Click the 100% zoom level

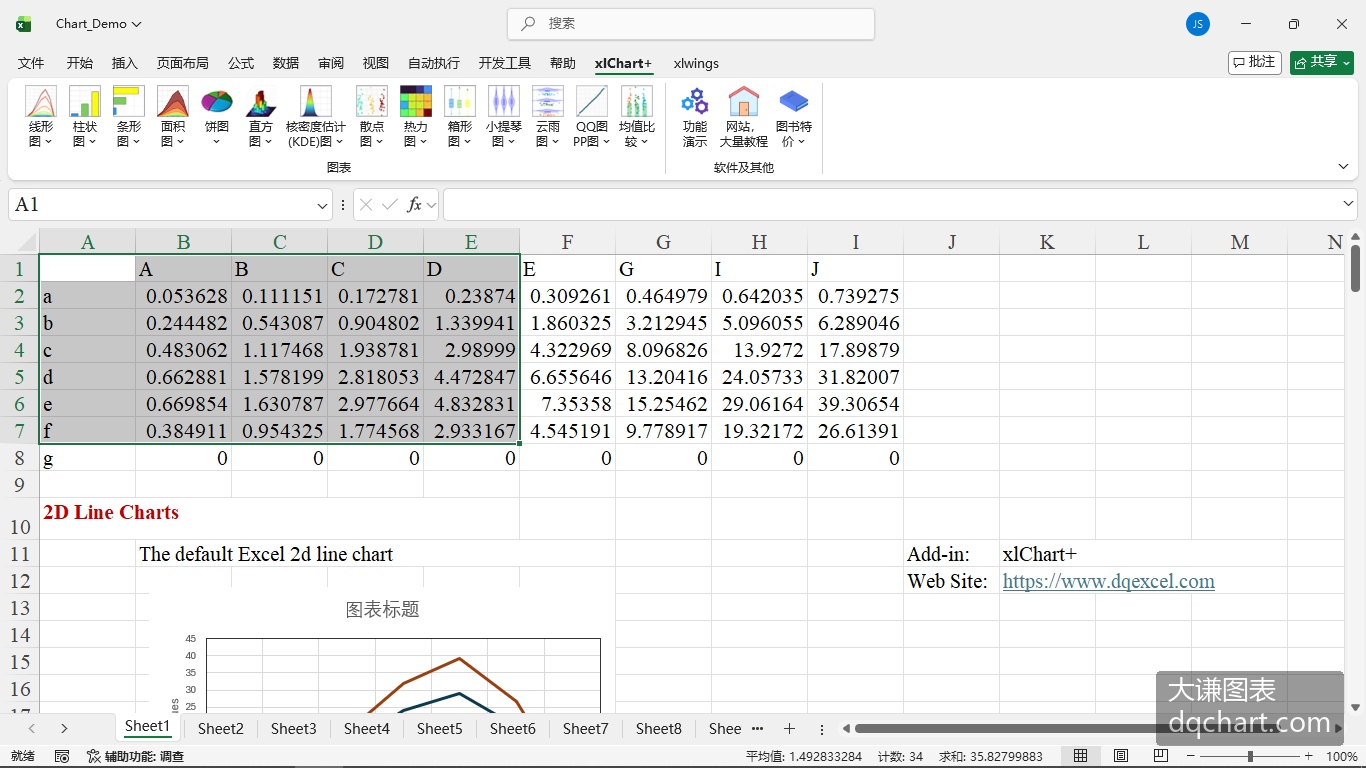(x=1341, y=756)
